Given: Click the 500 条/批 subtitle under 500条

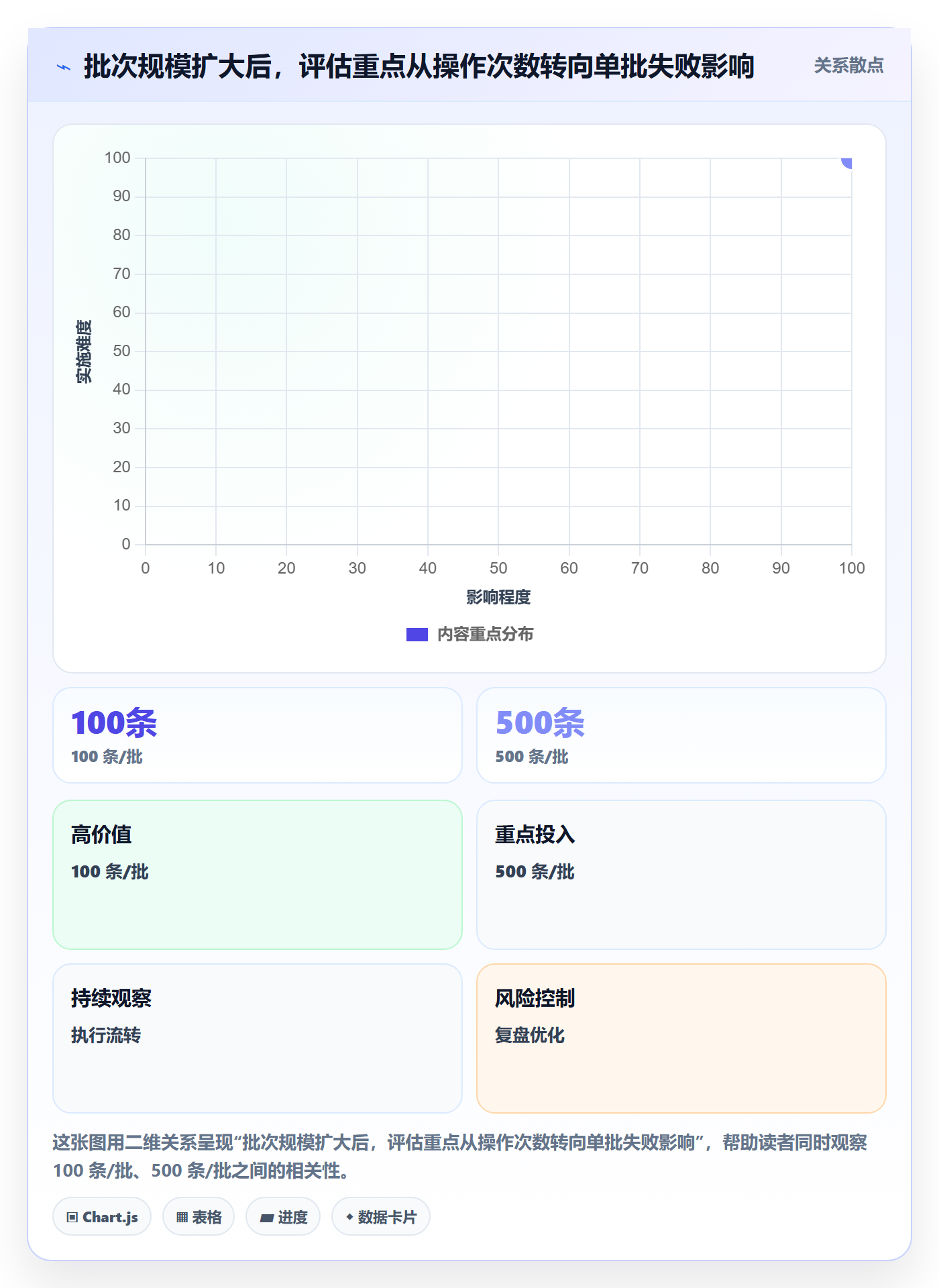Looking at the screenshot, I should (x=532, y=757).
